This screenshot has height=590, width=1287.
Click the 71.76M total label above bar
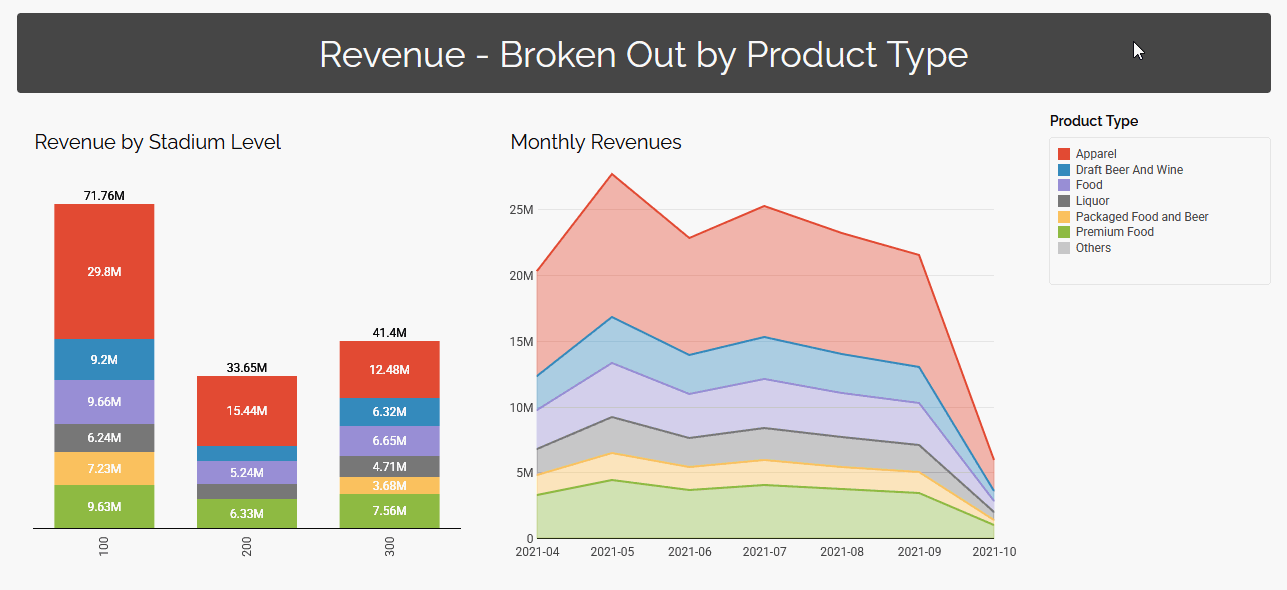click(x=104, y=195)
